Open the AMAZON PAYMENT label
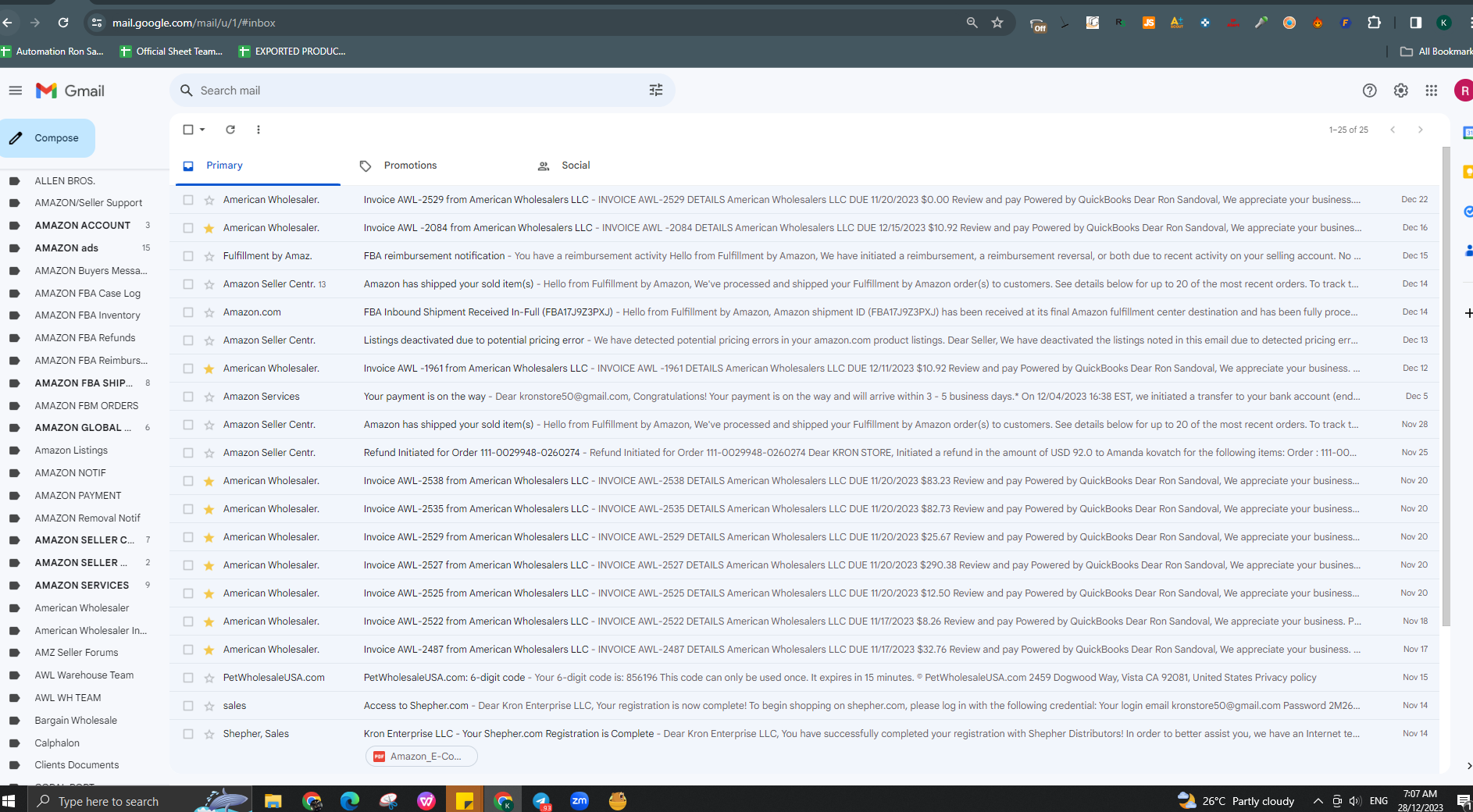1473x812 pixels. pos(78,496)
